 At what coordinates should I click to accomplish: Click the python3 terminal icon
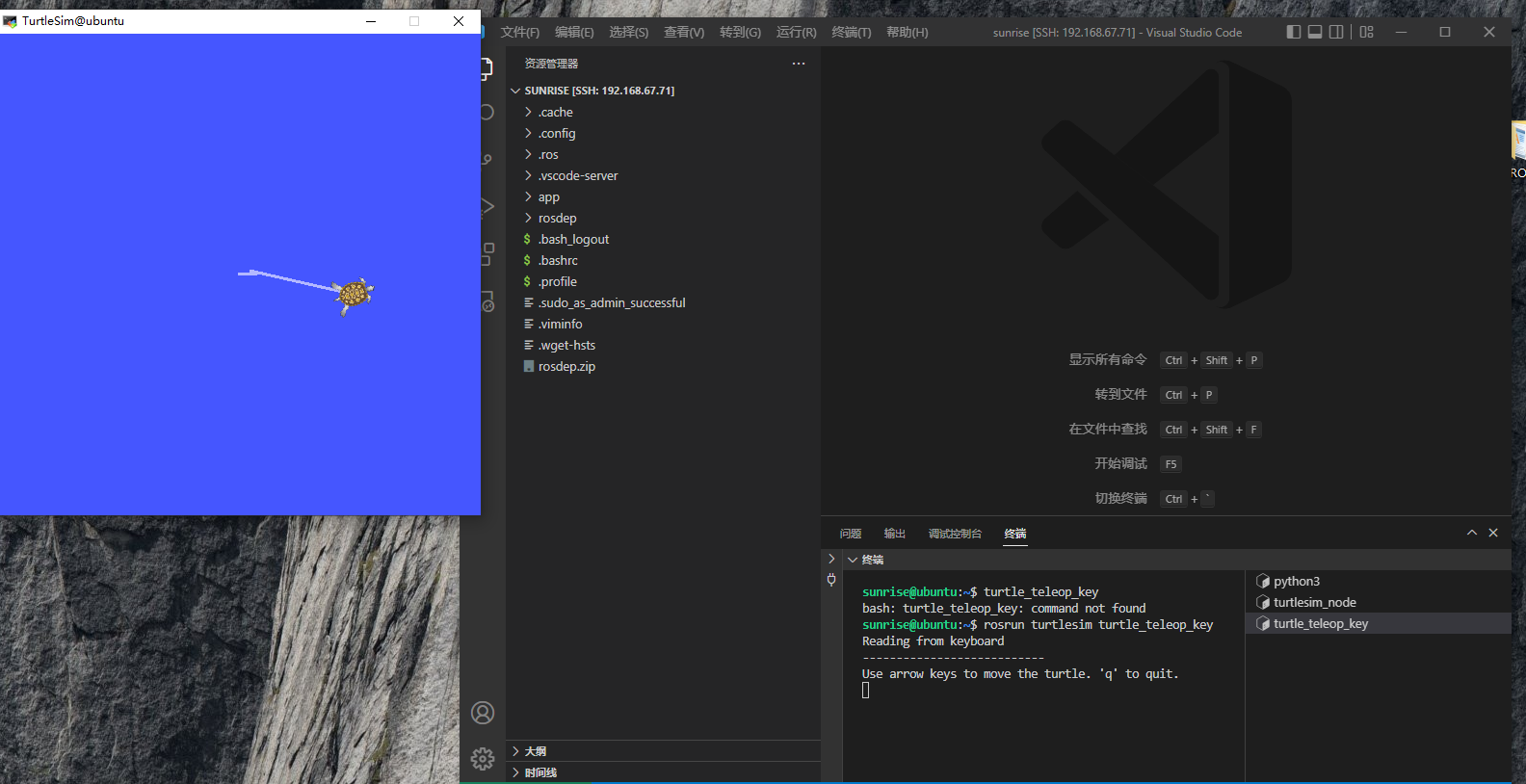(1263, 581)
